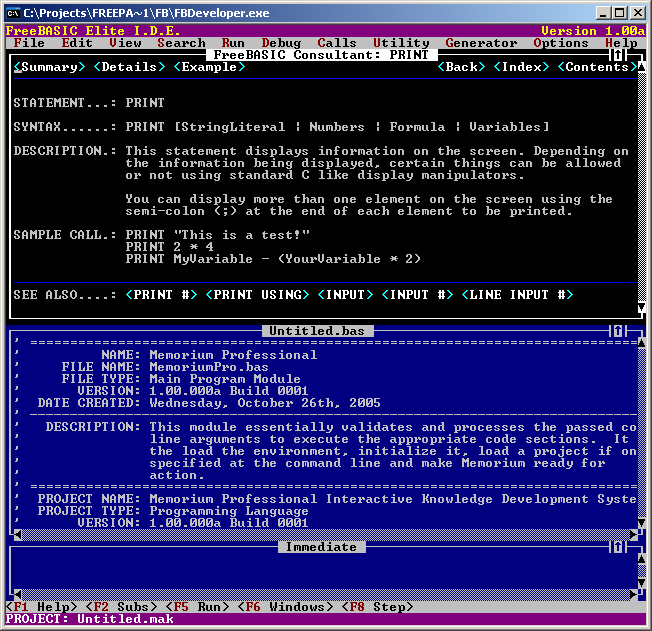Expand the Utility menu
The image size is (652, 631).
point(401,43)
